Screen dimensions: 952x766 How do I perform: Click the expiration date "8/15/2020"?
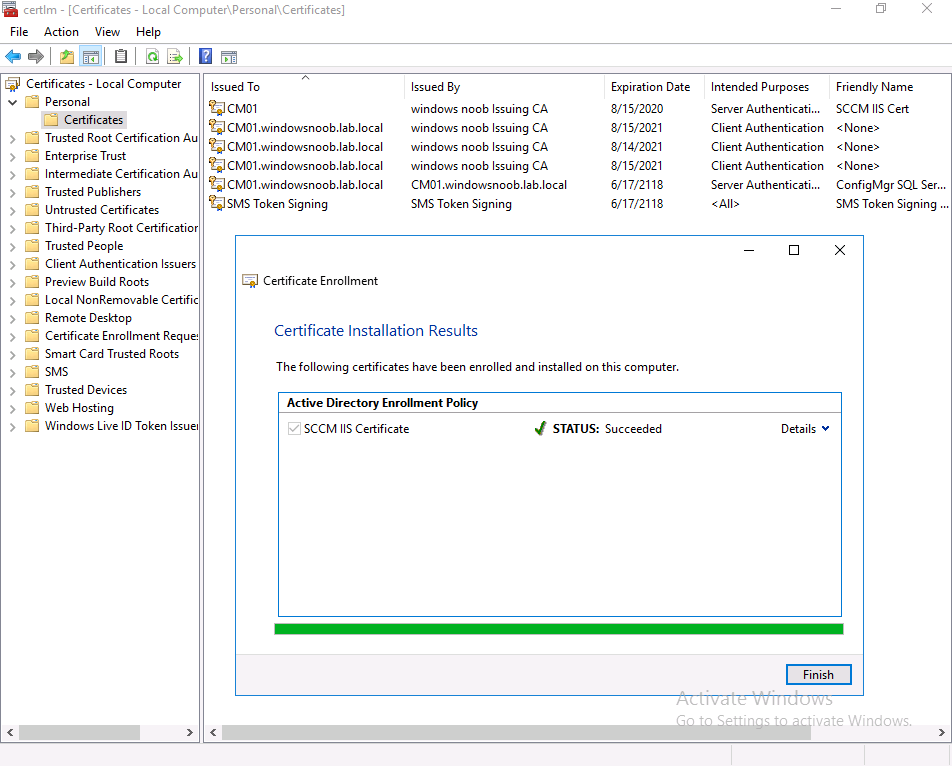click(637, 109)
